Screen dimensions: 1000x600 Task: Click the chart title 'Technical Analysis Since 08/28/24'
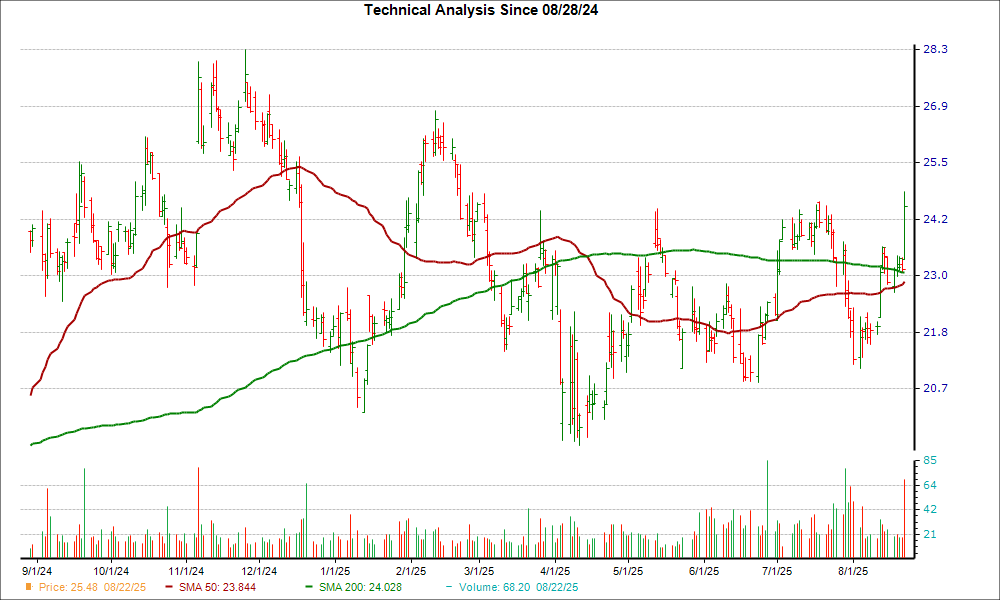tap(481, 10)
